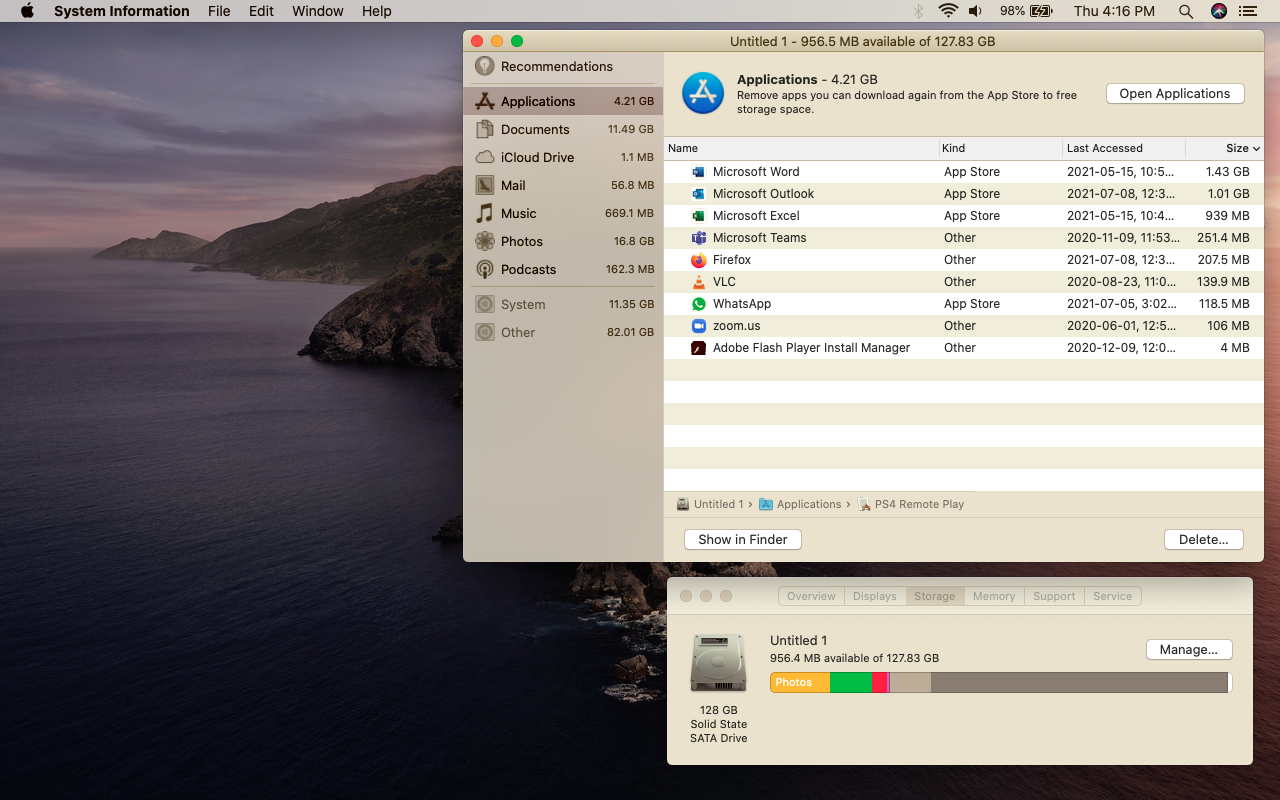Viewport: 1280px width, 800px height.
Task: Click the Firefox app icon in list
Action: click(698, 260)
